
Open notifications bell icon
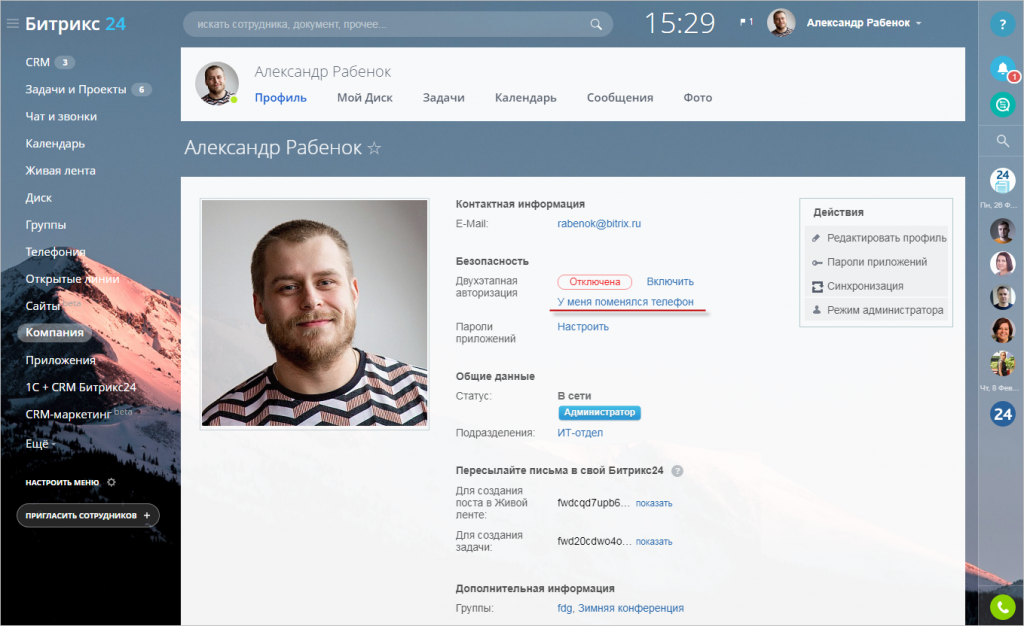1002,69
